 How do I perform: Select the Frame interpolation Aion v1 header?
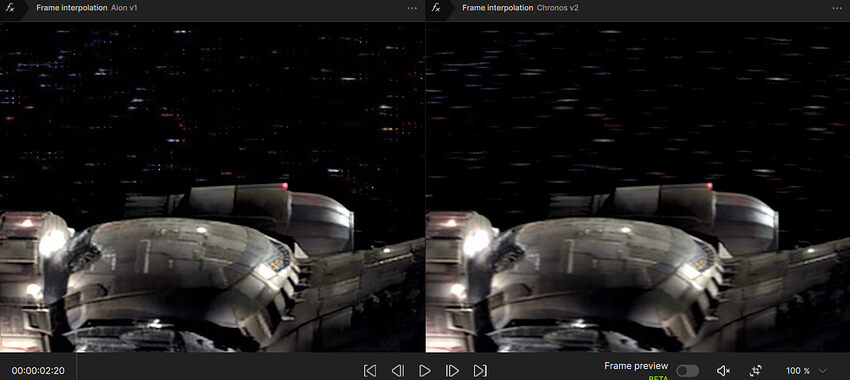(x=87, y=8)
